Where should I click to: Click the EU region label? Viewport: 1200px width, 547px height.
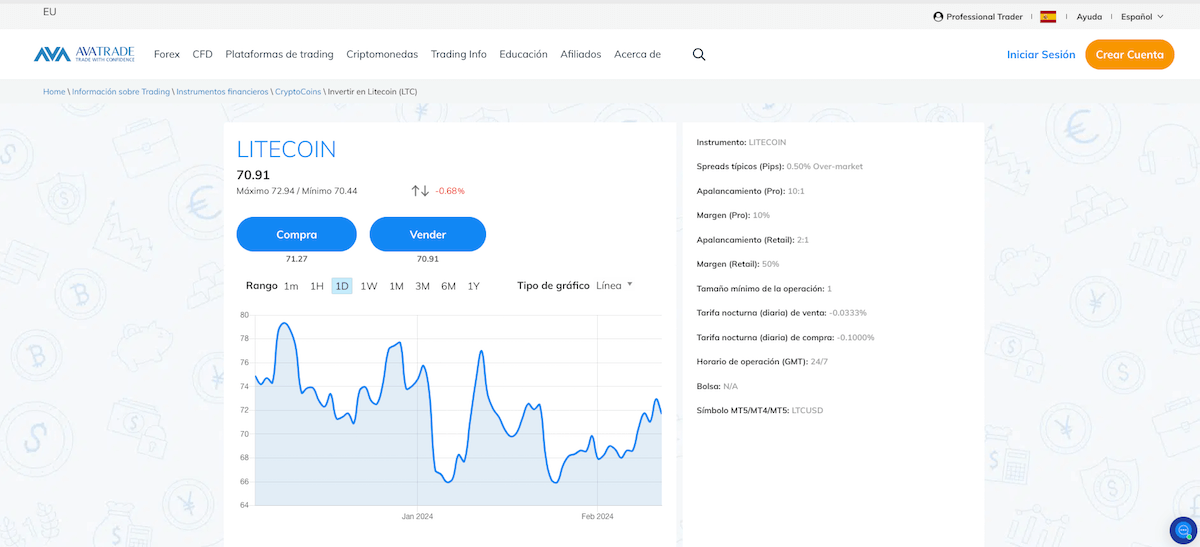pos(50,12)
